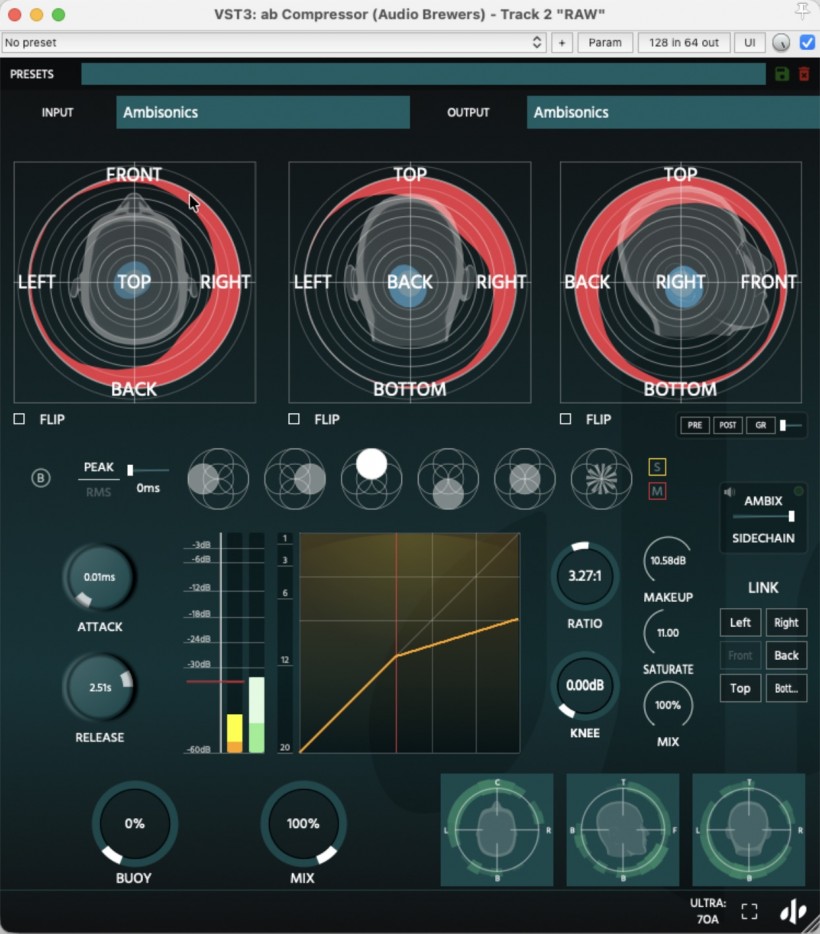Click the ULTRA: 7OA quality label
The image size is (820, 934).
(707, 911)
